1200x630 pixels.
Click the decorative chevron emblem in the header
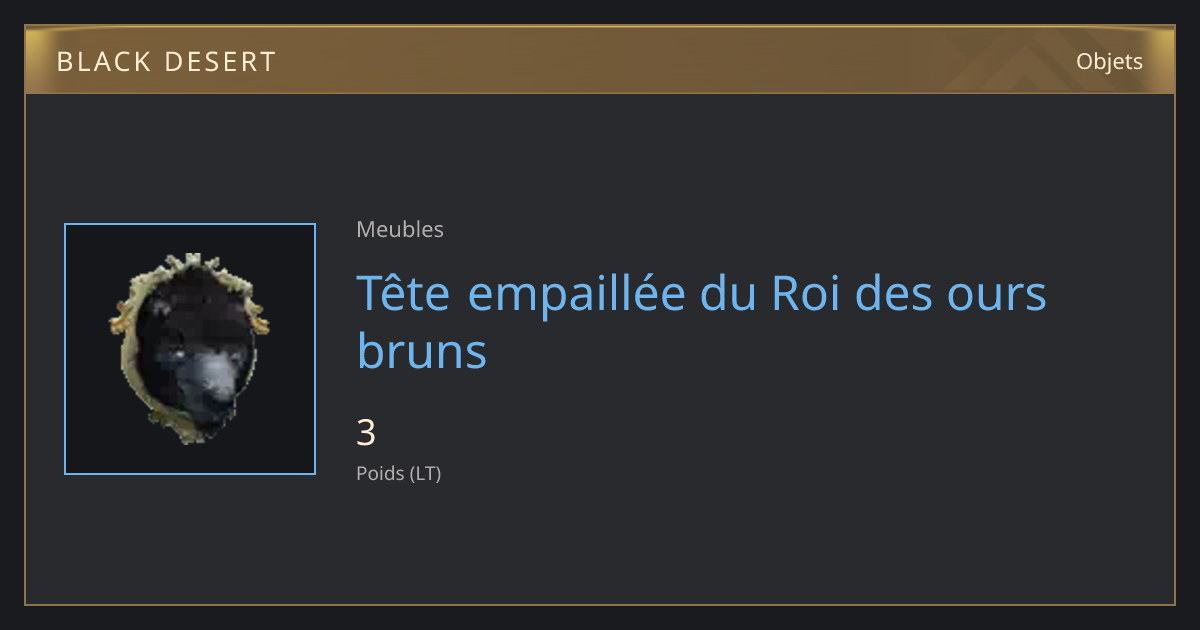tap(1040, 60)
